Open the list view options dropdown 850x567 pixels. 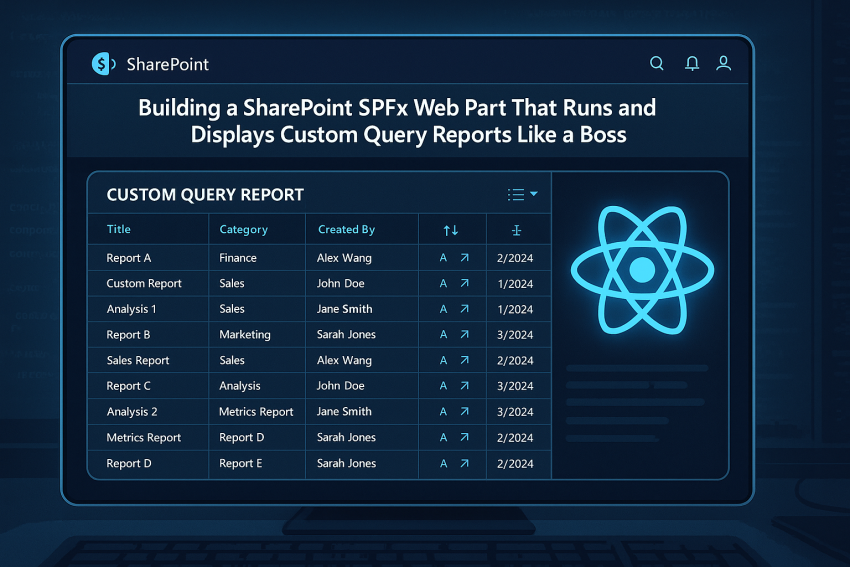tap(522, 194)
